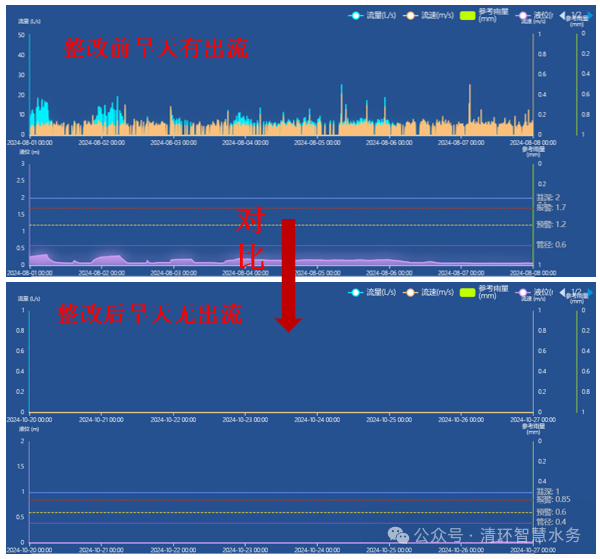Image resolution: width=600 pixels, height=559 pixels.
Task: Select the 报警: 1.7 threshold label
Action: coord(553,207)
